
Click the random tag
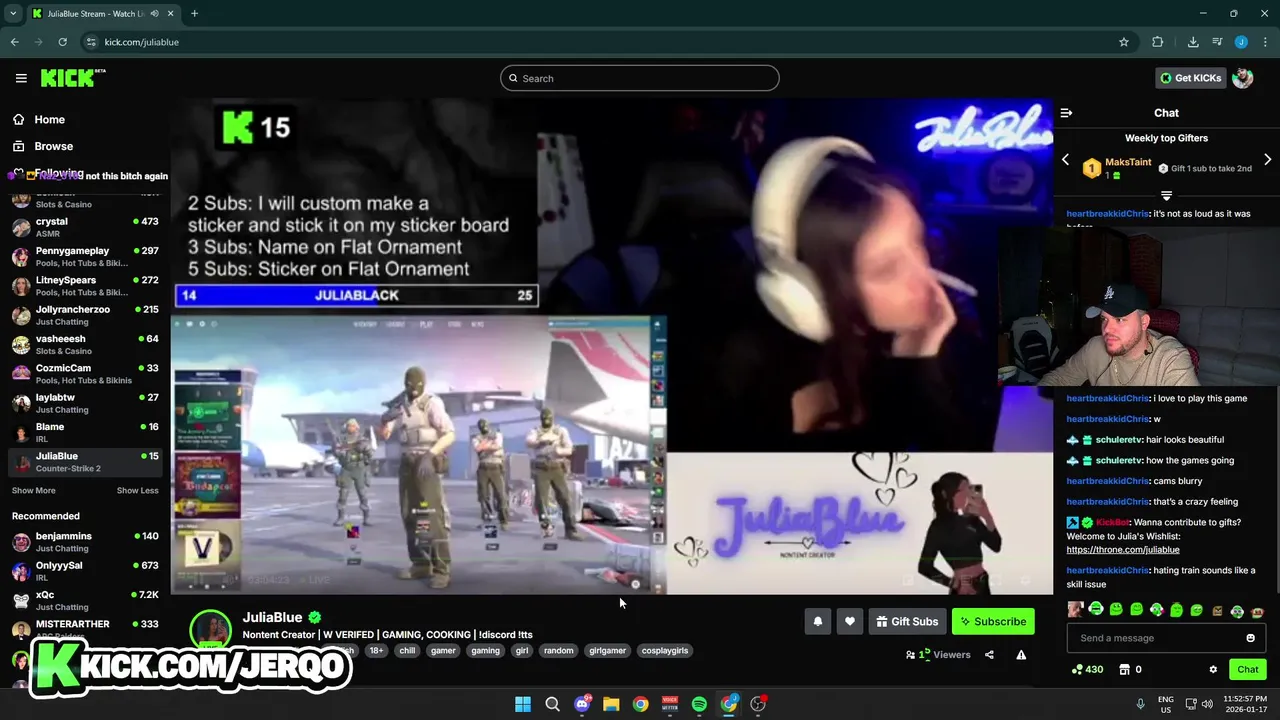[558, 650]
